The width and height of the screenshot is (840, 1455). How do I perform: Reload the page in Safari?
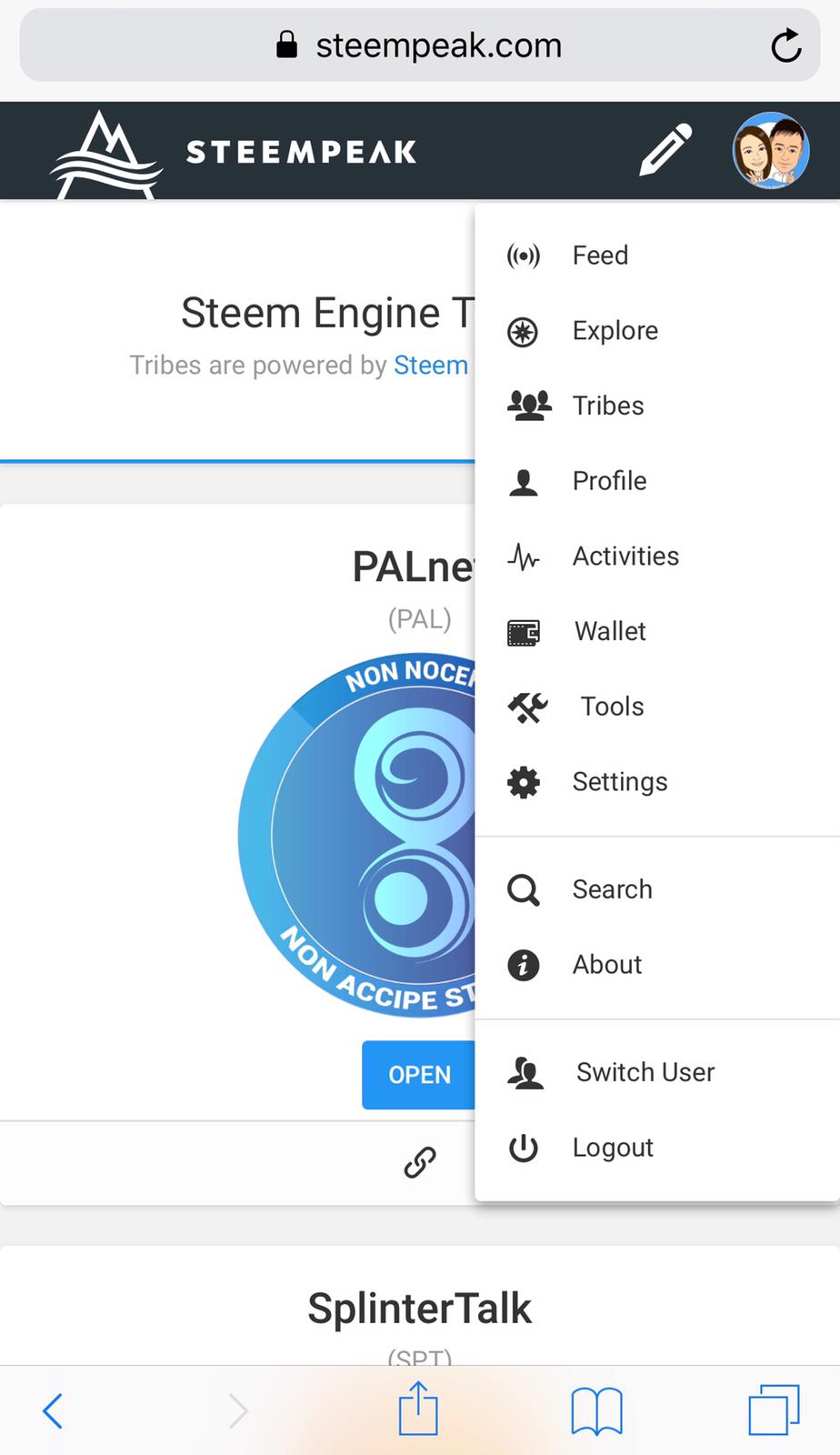785,45
